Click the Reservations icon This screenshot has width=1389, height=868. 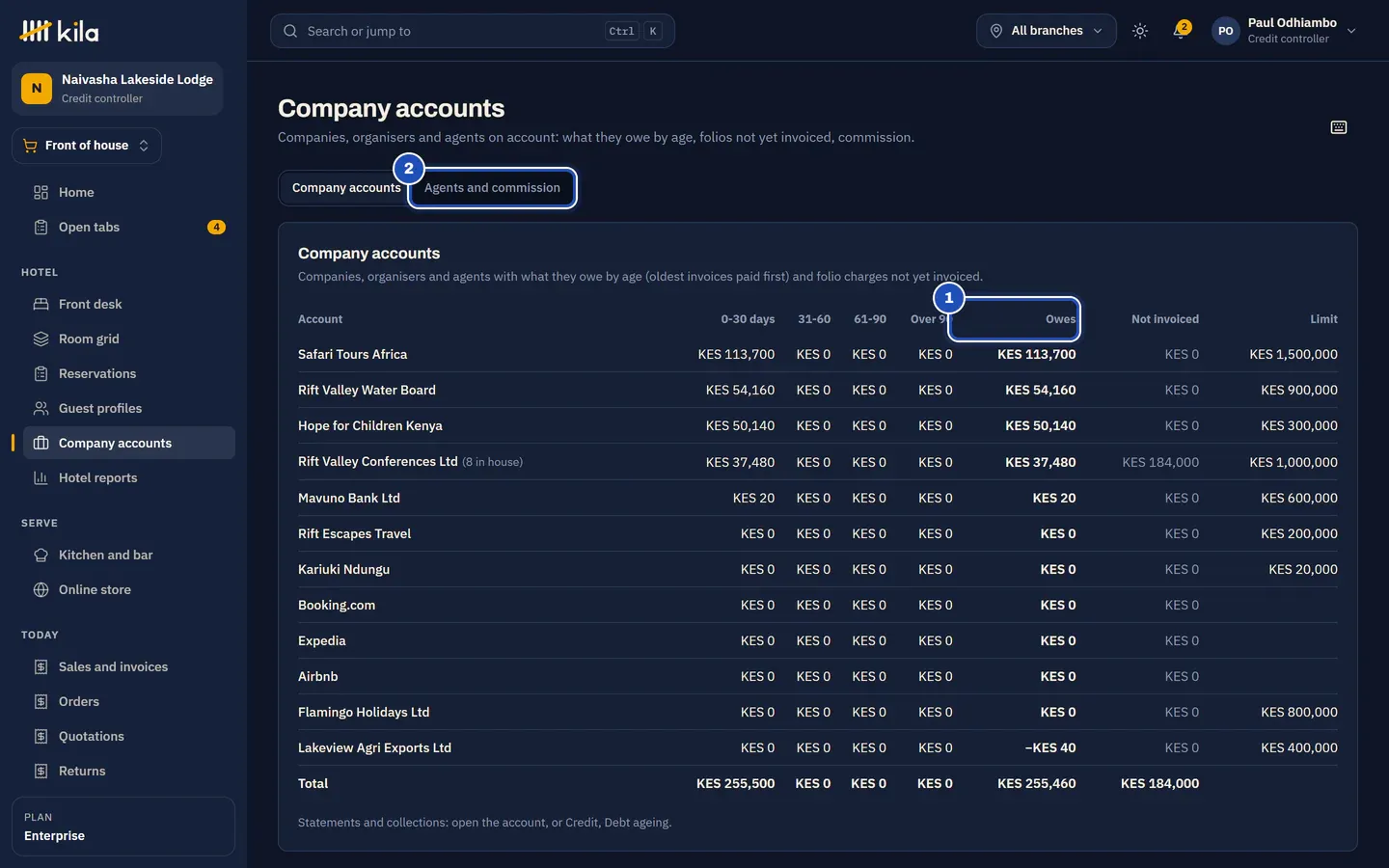click(41, 373)
